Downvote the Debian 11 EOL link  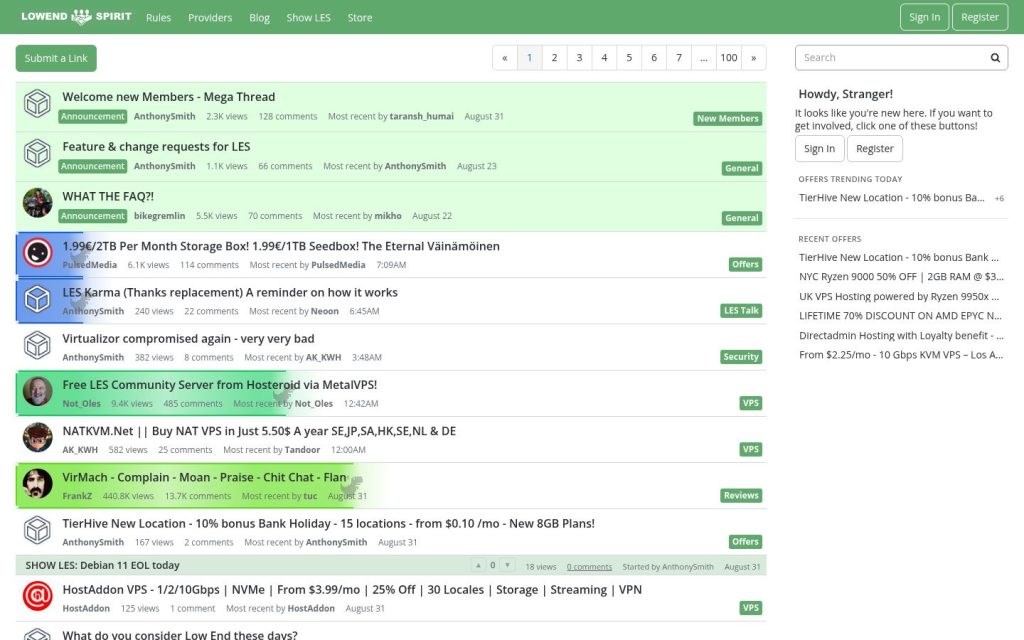point(507,566)
